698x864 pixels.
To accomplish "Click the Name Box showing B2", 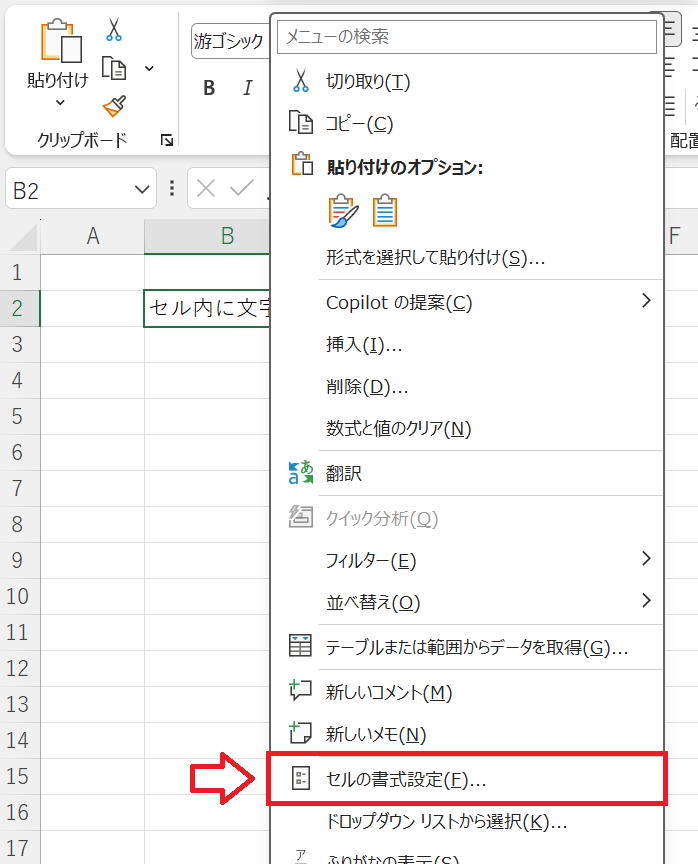I will (80, 190).
